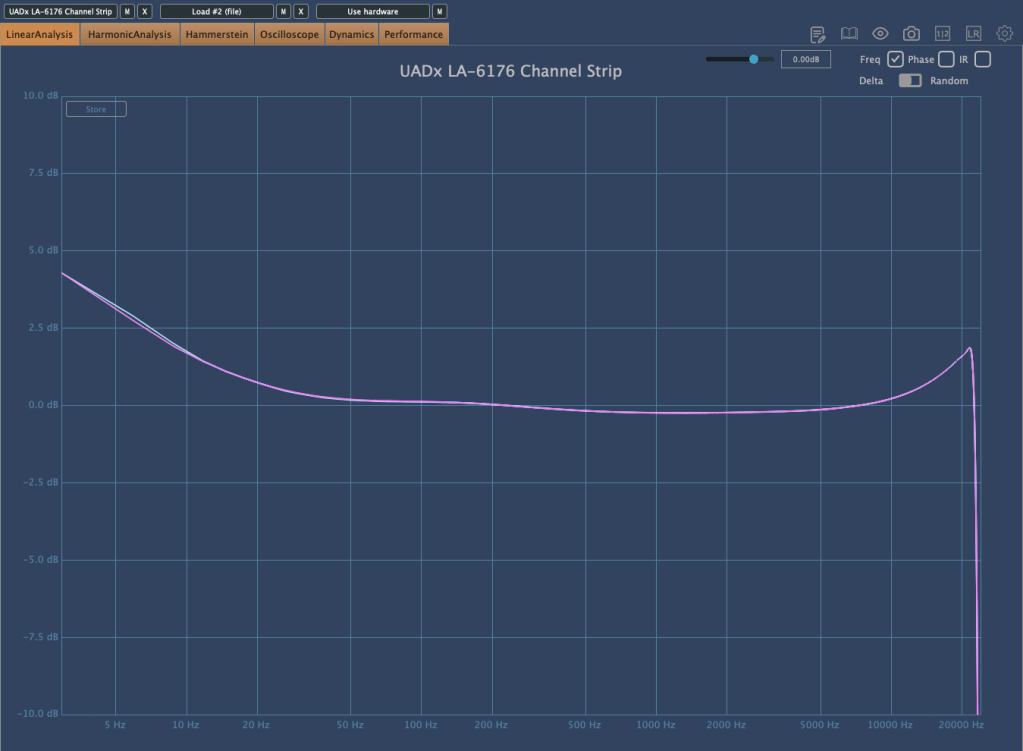Open the UADx LA-6176 Channel Strip selector
Viewport: 1023px width, 751px height.
point(60,12)
